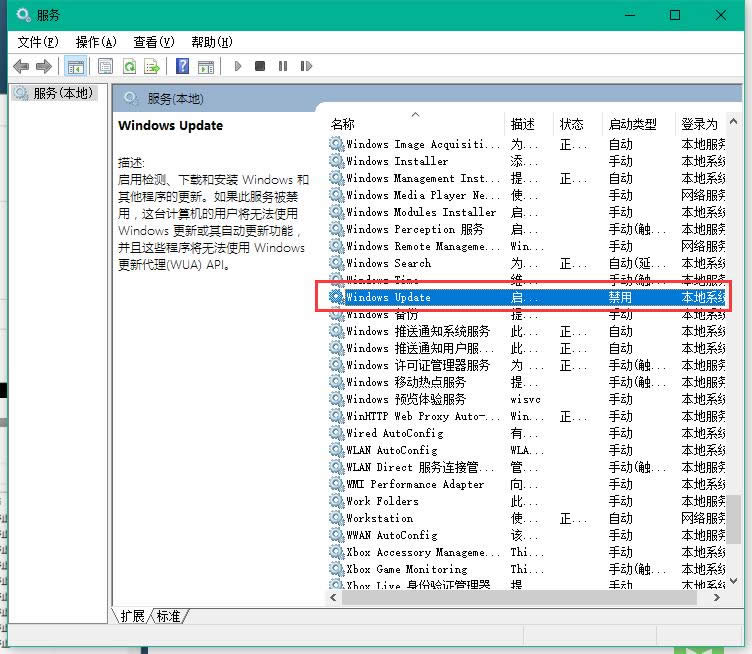The image size is (752, 654).
Task: Switch to the 标准 tab at bottom
Action: 169,617
